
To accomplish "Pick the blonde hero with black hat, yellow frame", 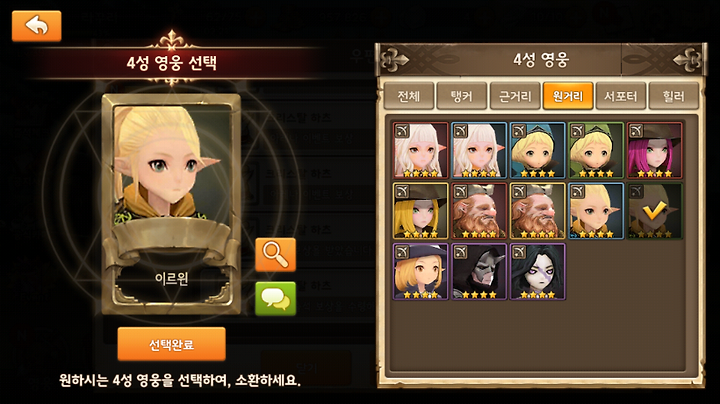I will (x=420, y=211).
